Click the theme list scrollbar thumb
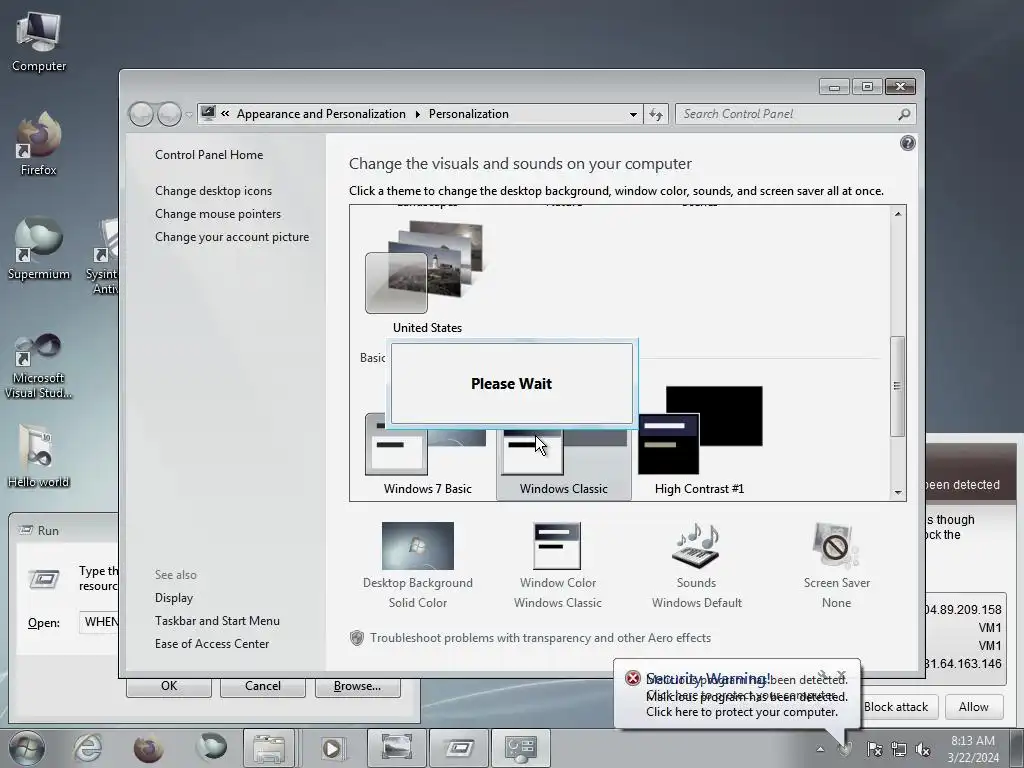Screen dimensions: 1024x768 (898, 386)
